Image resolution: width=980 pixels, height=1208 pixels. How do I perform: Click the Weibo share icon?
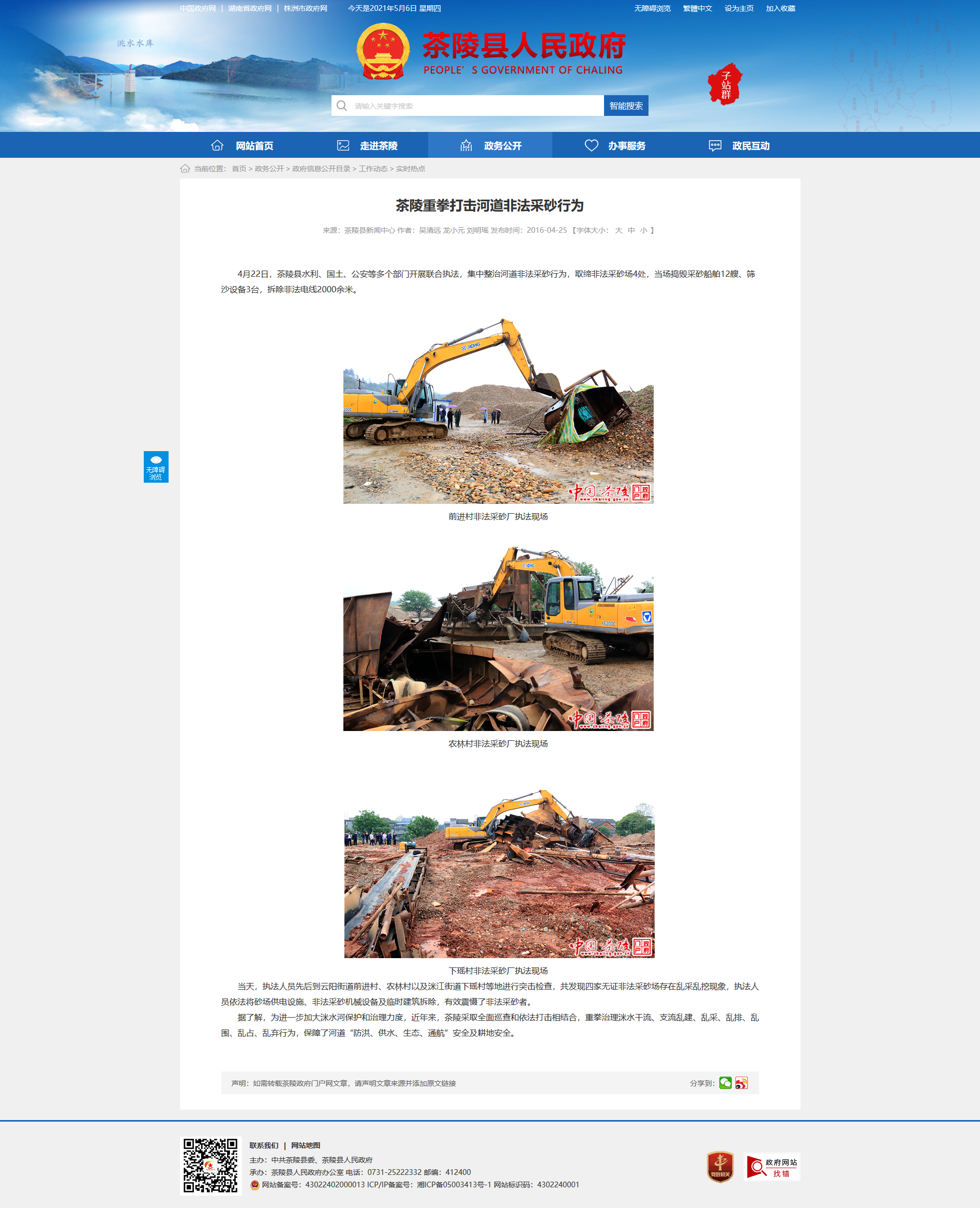pyautogui.click(x=741, y=1083)
